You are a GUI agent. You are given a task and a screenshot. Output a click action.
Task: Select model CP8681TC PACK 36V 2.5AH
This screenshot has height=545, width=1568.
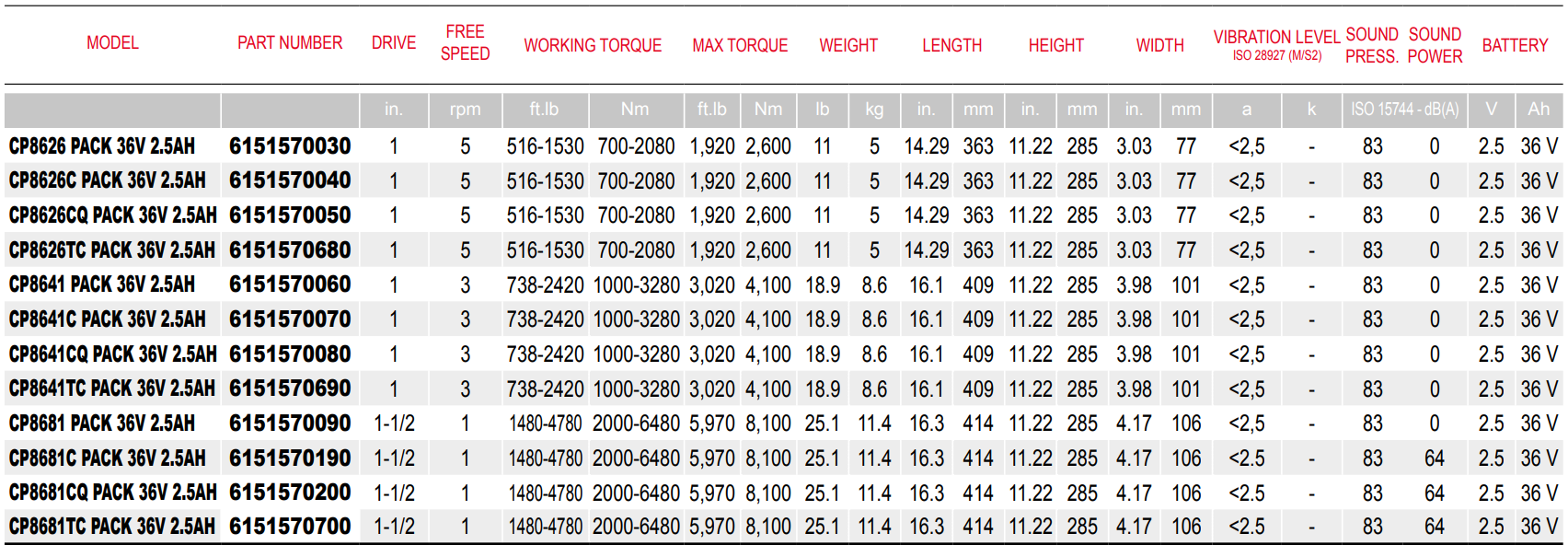(x=112, y=527)
